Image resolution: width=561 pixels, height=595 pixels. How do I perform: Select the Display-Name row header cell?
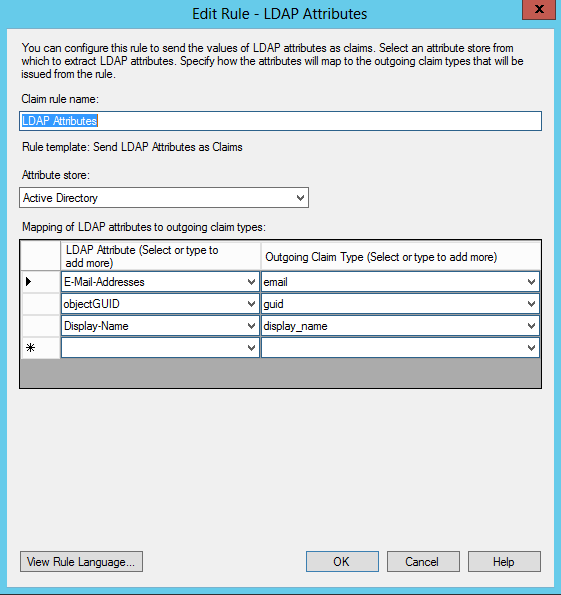(x=41, y=326)
